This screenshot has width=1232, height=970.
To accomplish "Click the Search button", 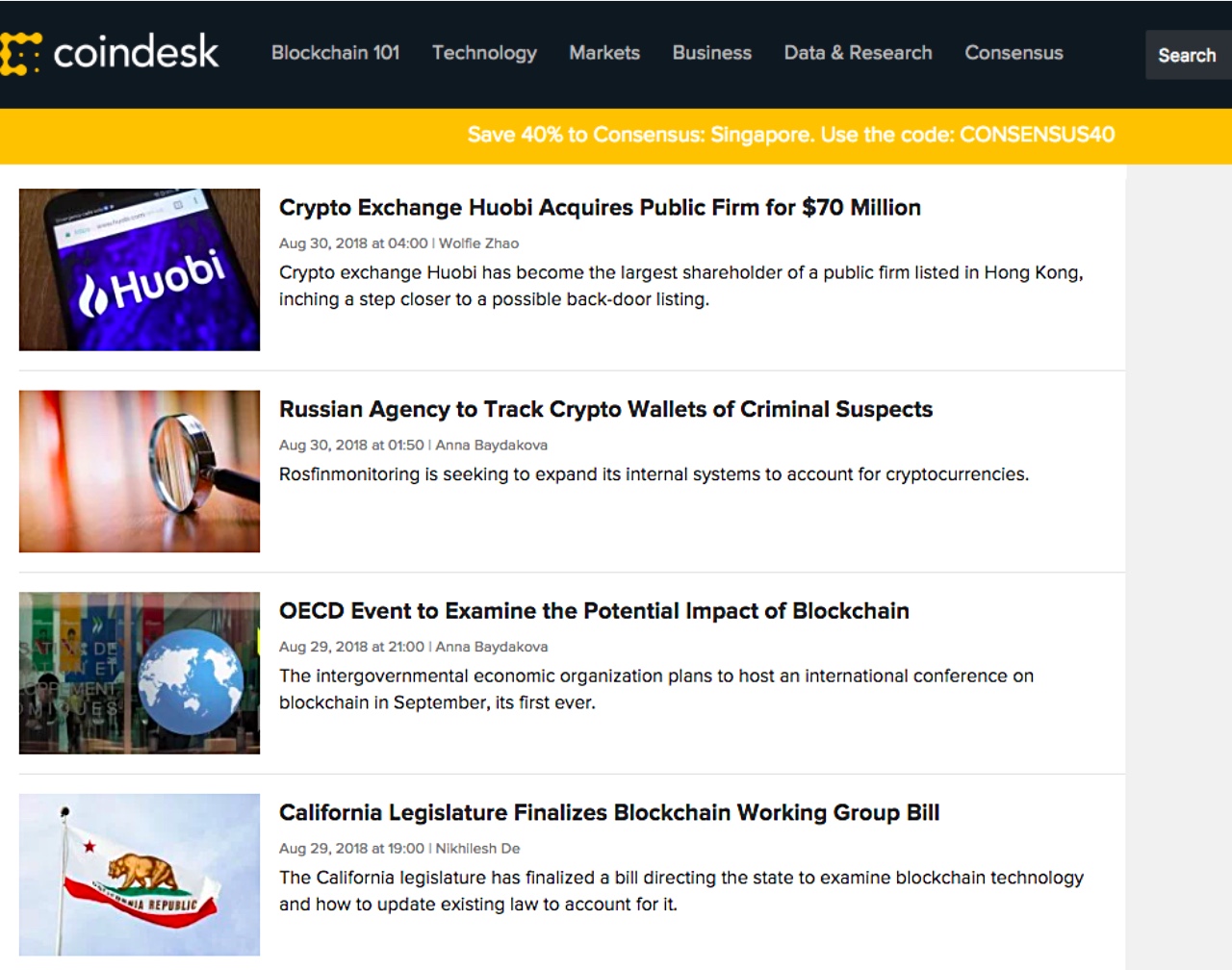I will click(1188, 55).
